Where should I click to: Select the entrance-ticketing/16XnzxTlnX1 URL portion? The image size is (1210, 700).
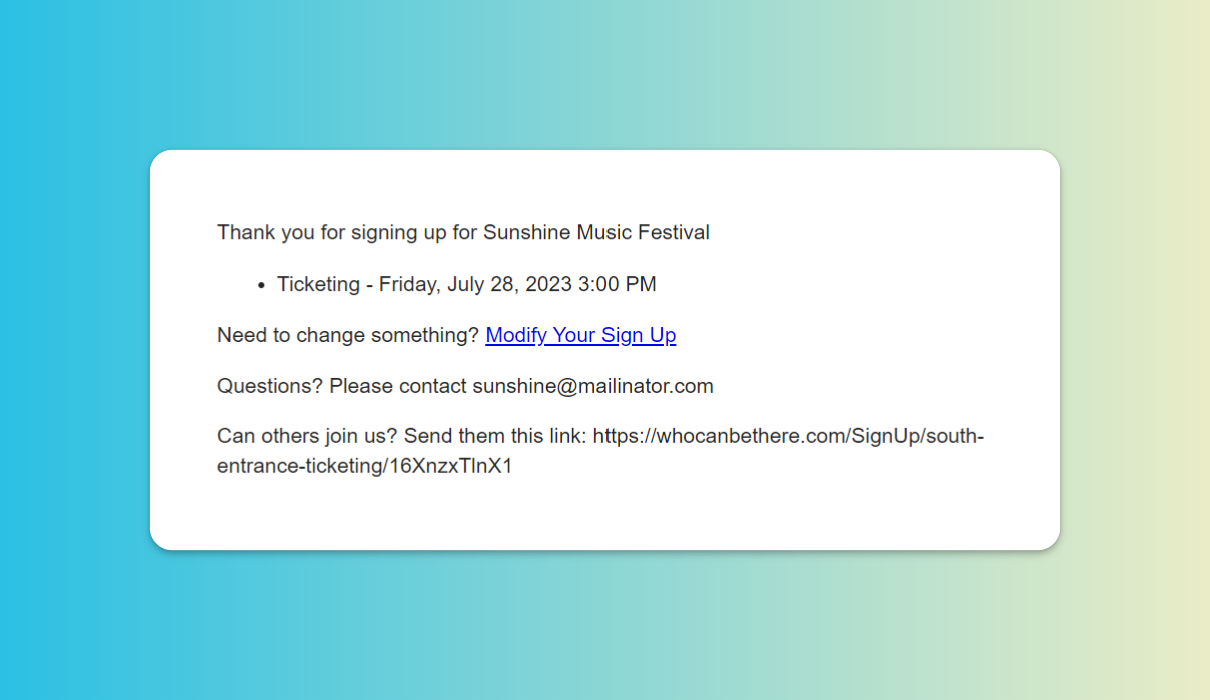coord(365,466)
